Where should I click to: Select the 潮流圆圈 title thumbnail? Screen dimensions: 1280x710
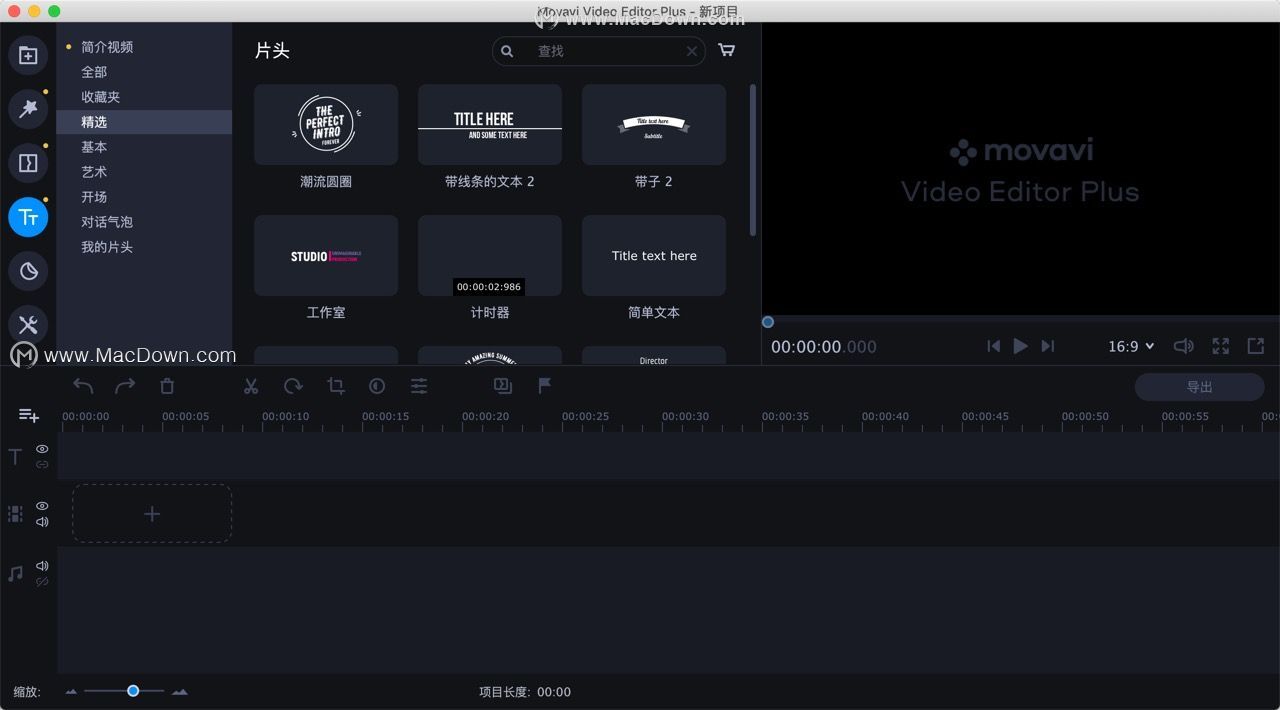[326, 124]
